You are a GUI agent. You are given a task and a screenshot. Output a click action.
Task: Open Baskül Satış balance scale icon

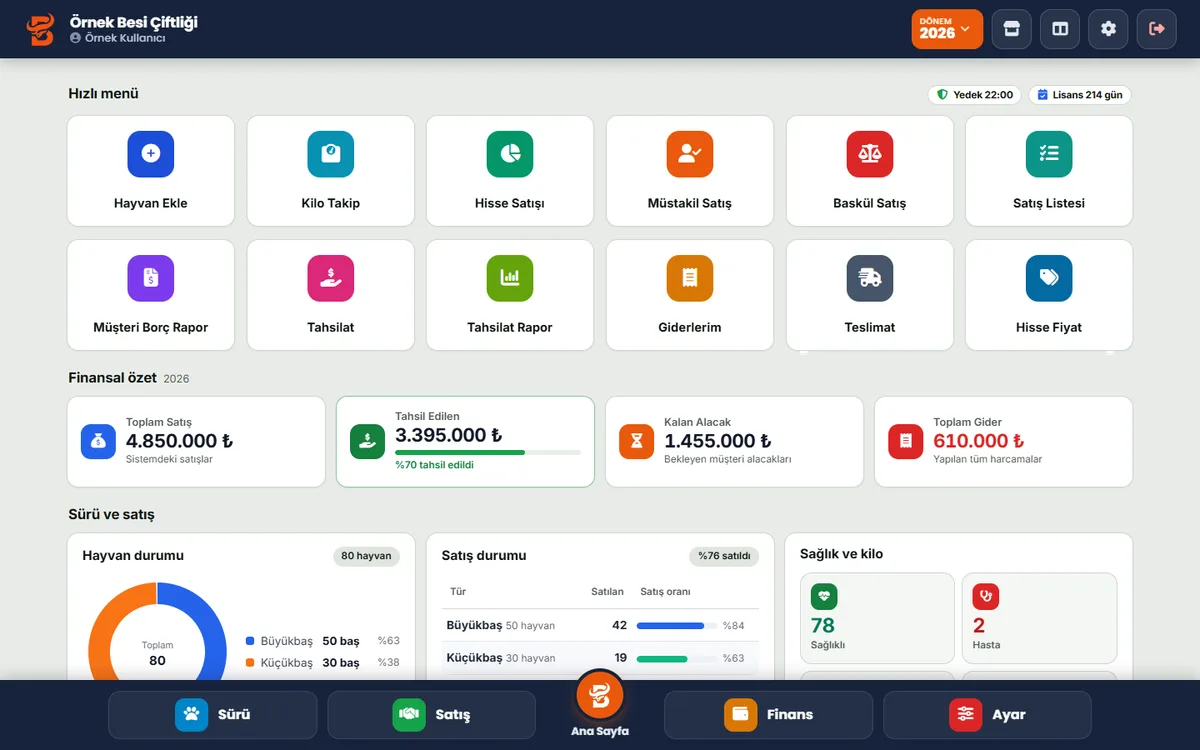(x=870, y=154)
